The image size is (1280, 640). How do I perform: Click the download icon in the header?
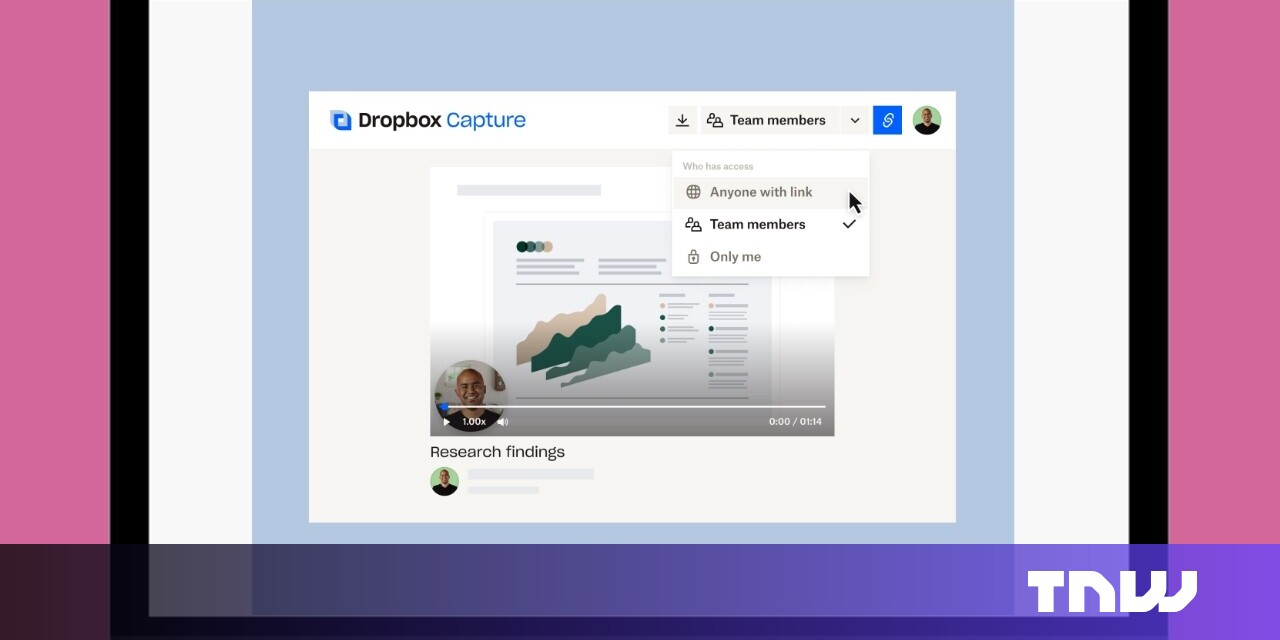682,120
